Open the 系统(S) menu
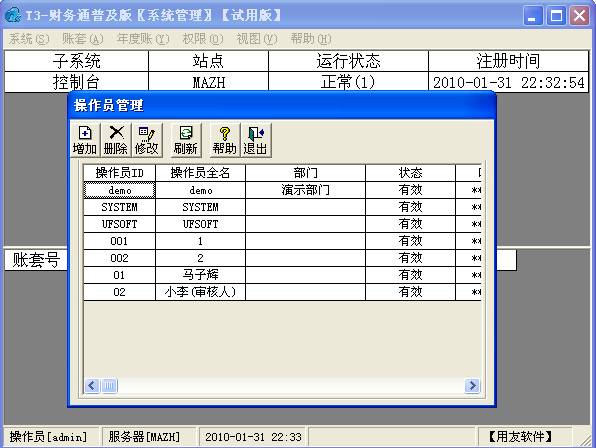This screenshot has width=596, height=448. (x=29, y=39)
